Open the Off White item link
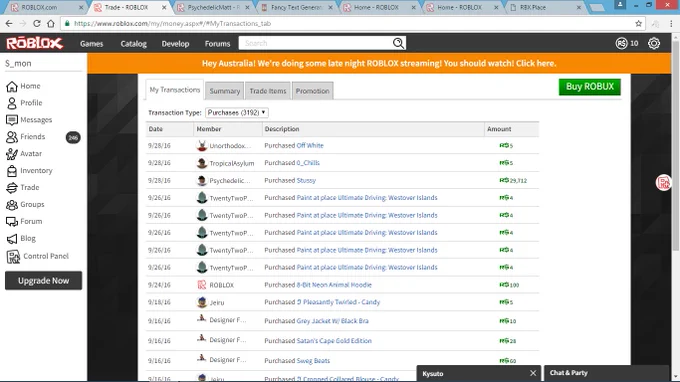The width and height of the screenshot is (680, 382). coord(310,145)
